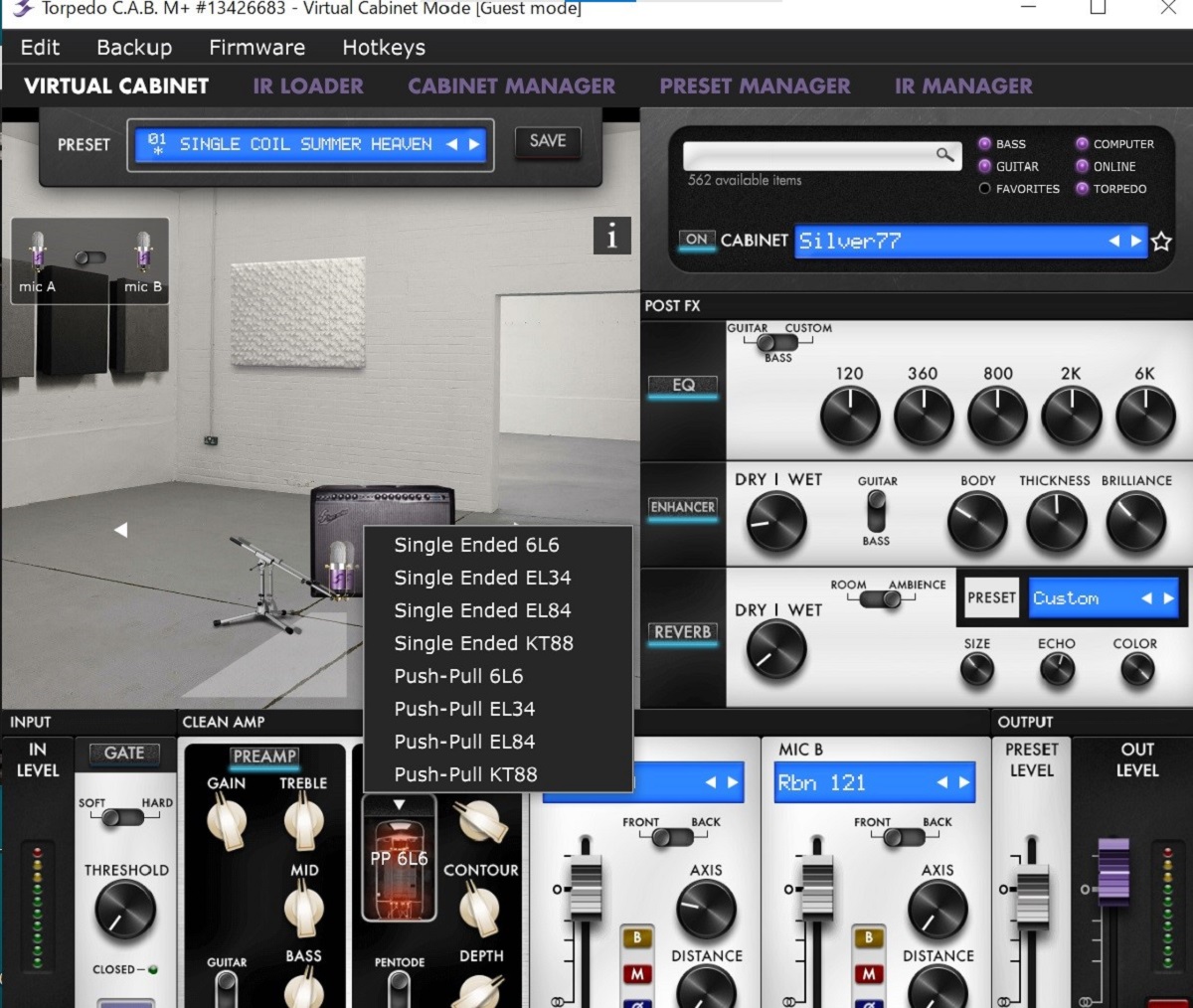The height and width of the screenshot is (1008, 1193).
Task: Click the SAVE preset button
Action: pos(548,141)
